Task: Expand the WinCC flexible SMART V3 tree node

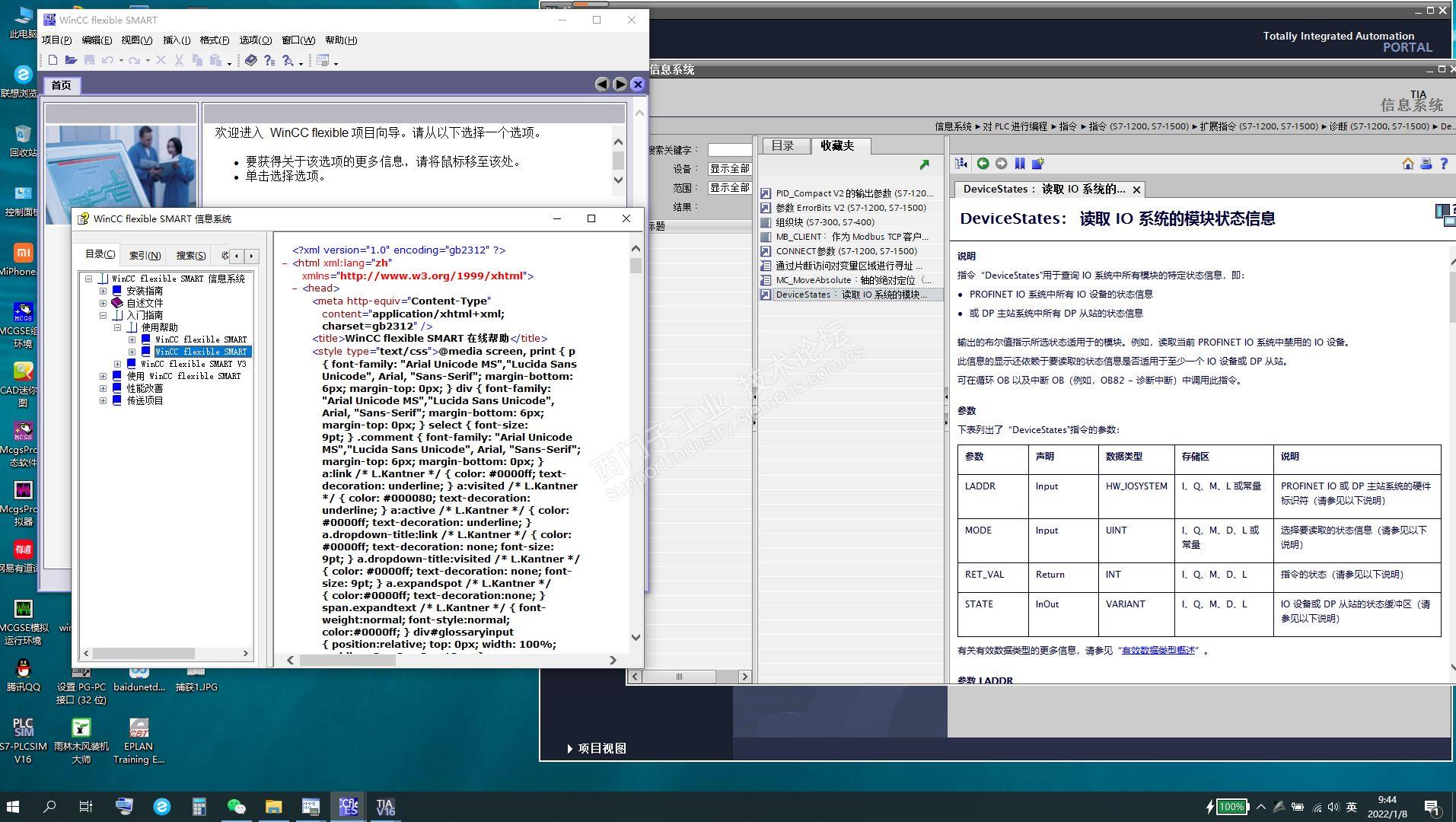Action: coord(118,364)
